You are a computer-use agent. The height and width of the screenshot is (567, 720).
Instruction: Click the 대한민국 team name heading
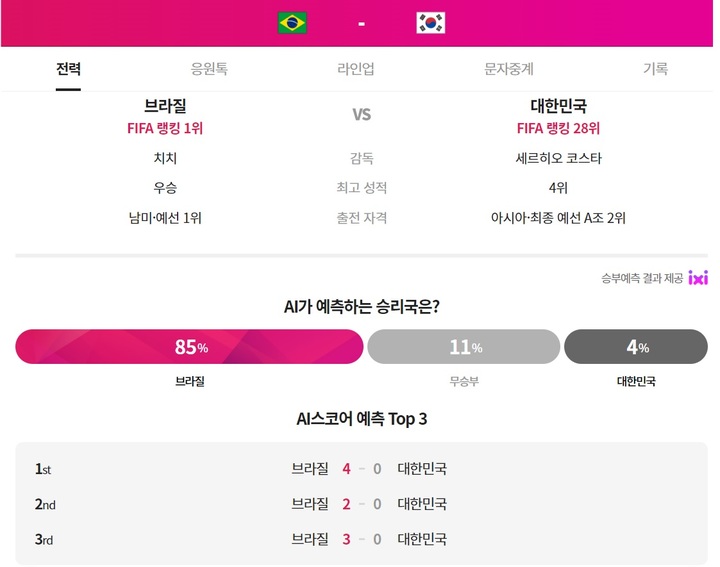click(x=558, y=106)
